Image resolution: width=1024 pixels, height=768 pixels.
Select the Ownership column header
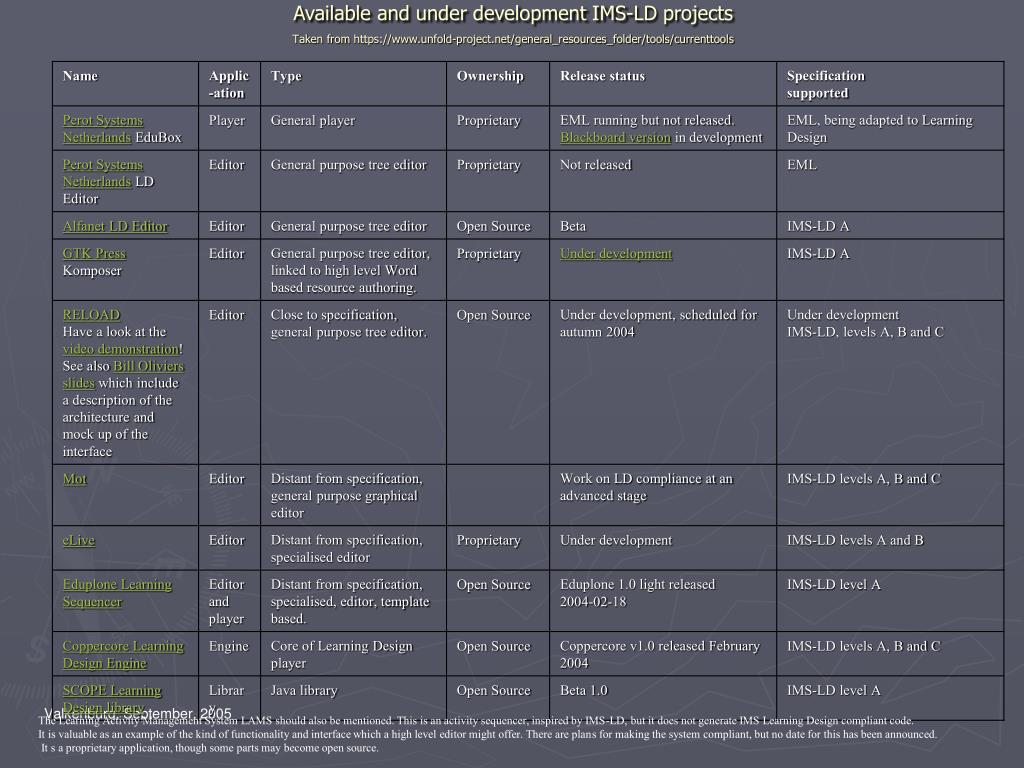coord(498,84)
